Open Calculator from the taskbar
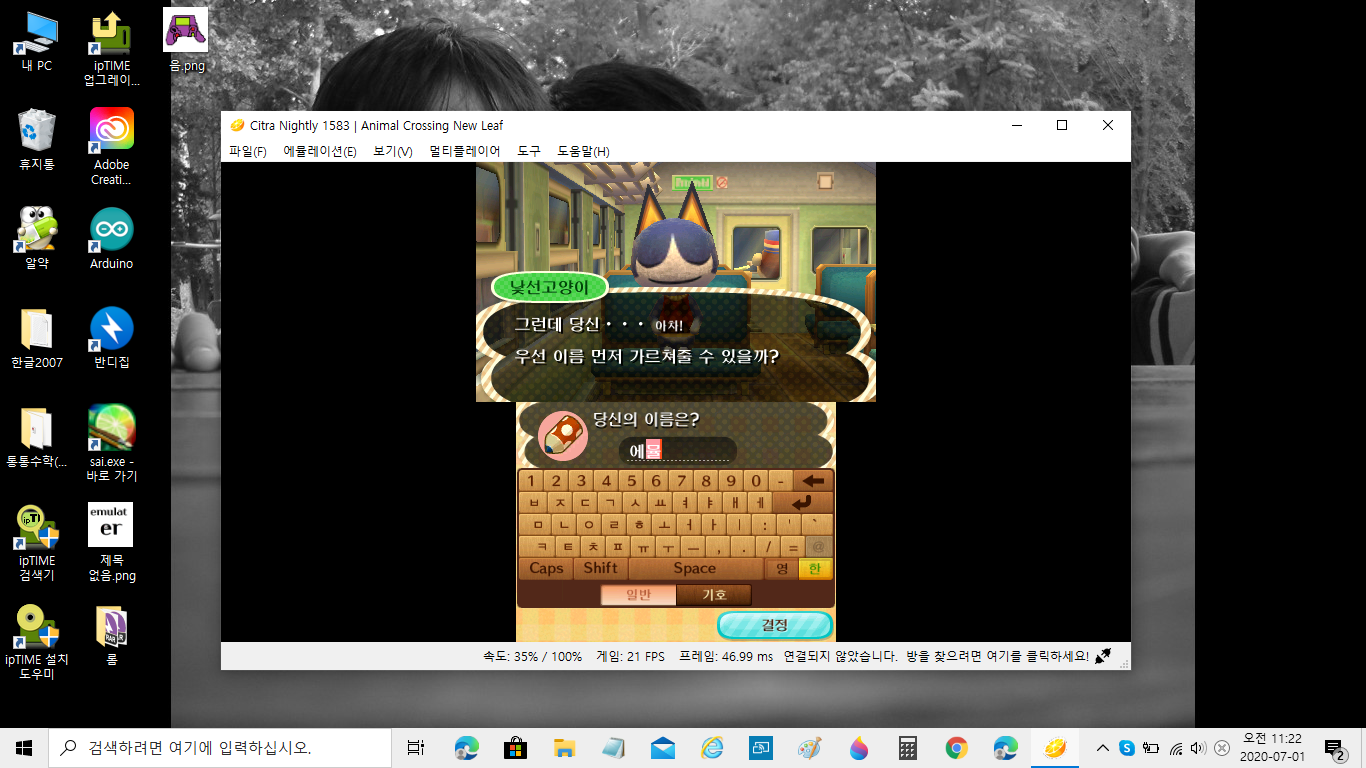This screenshot has width=1366, height=768. [908, 747]
